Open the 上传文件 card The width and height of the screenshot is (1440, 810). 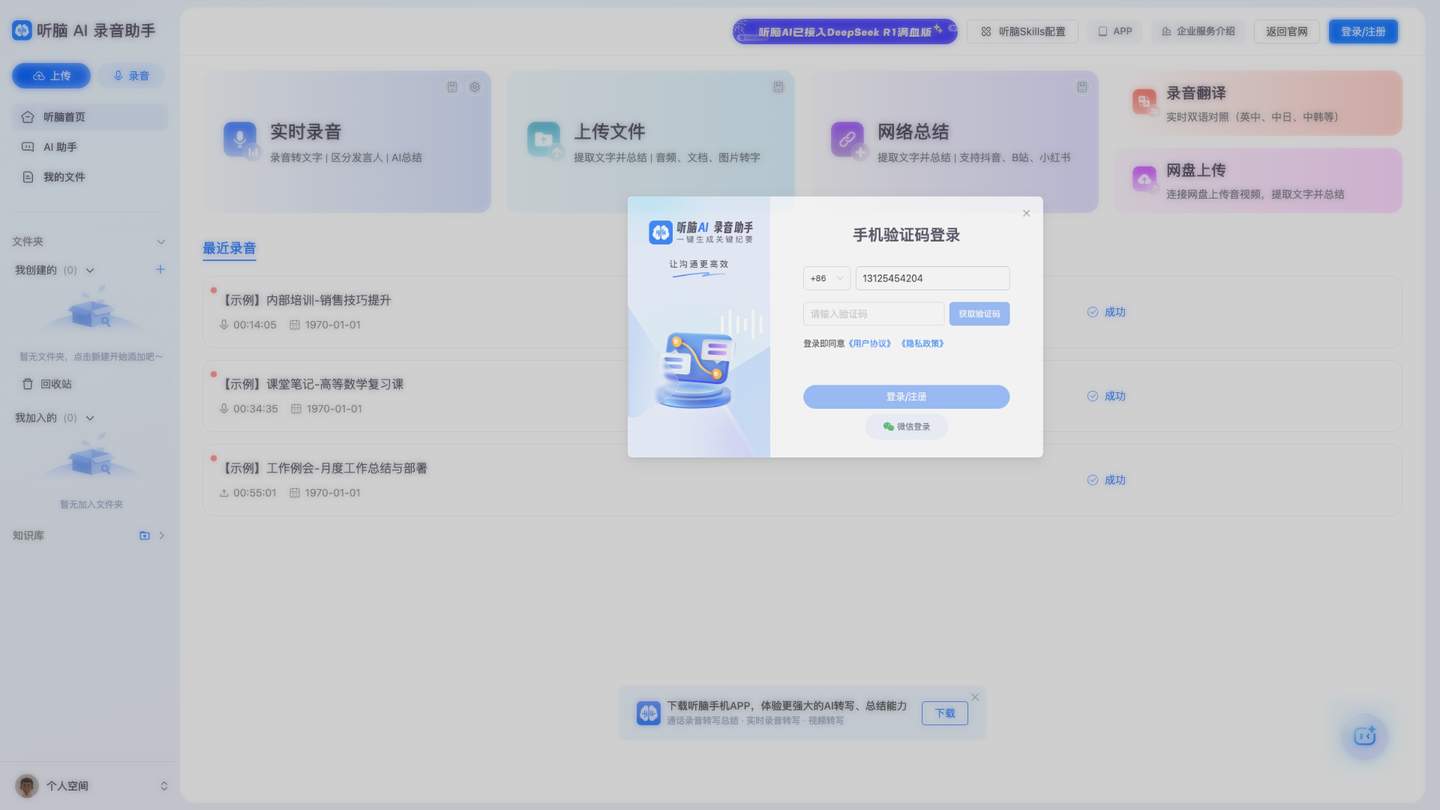(651, 141)
